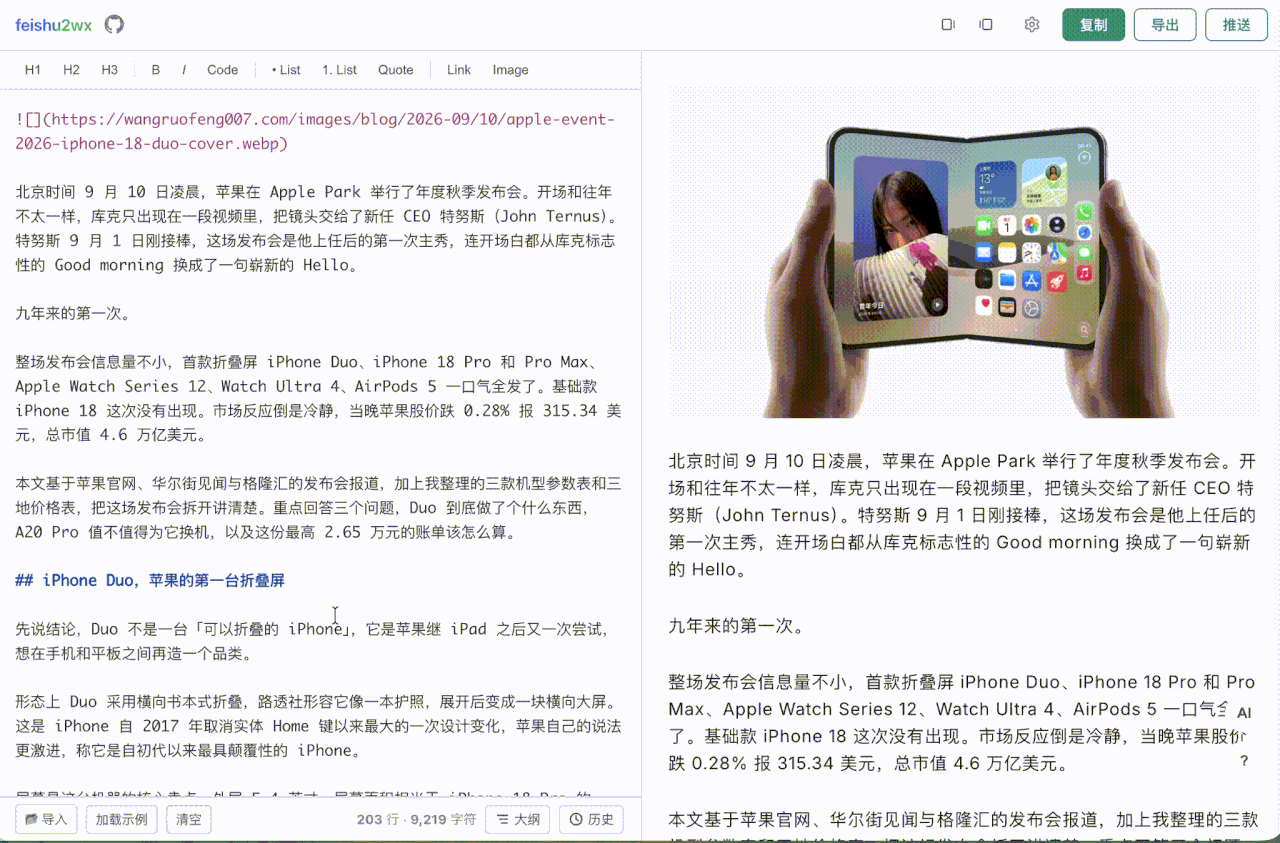
Task: Click the AI floating button
Action: click(1244, 713)
